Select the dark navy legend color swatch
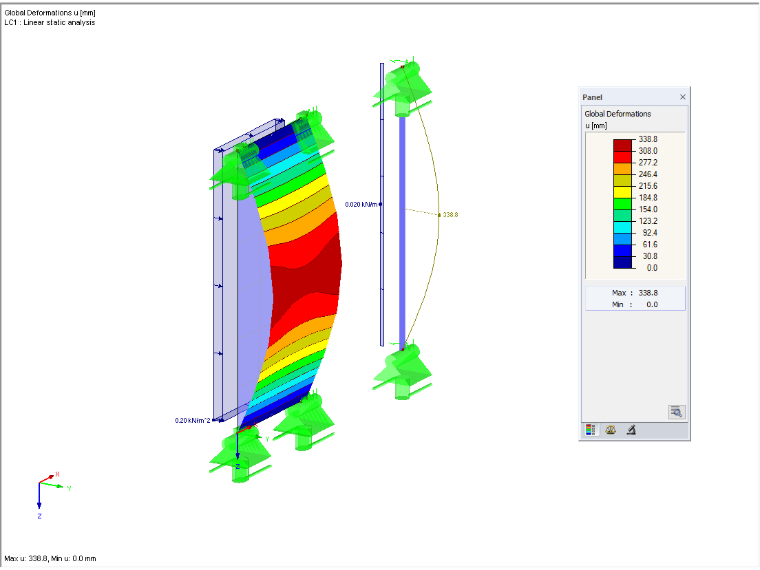This screenshot has width=760, height=570. [622, 262]
